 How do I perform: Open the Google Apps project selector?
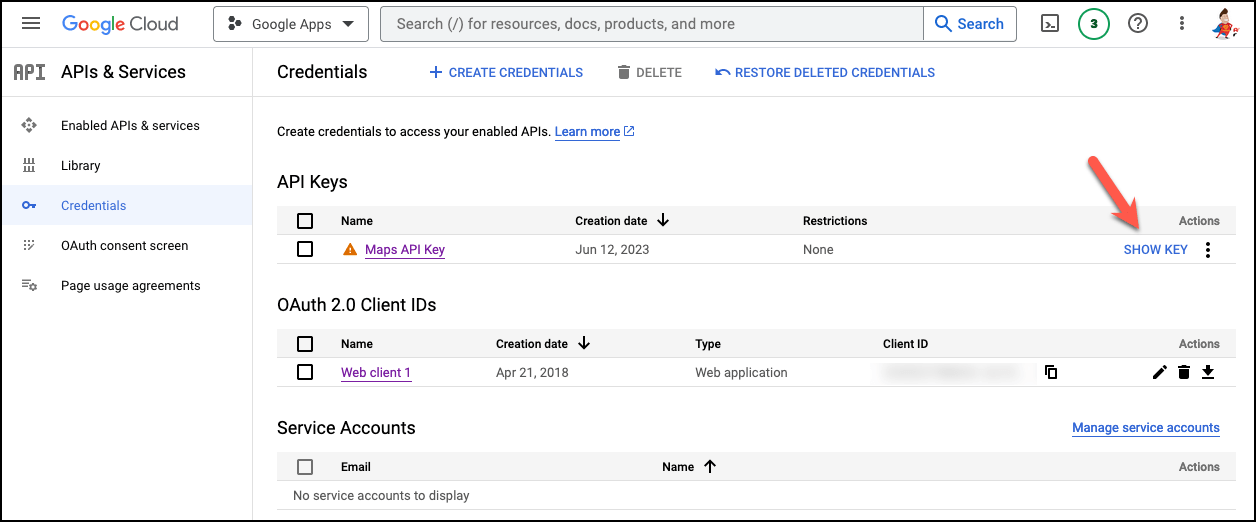(291, 24)
